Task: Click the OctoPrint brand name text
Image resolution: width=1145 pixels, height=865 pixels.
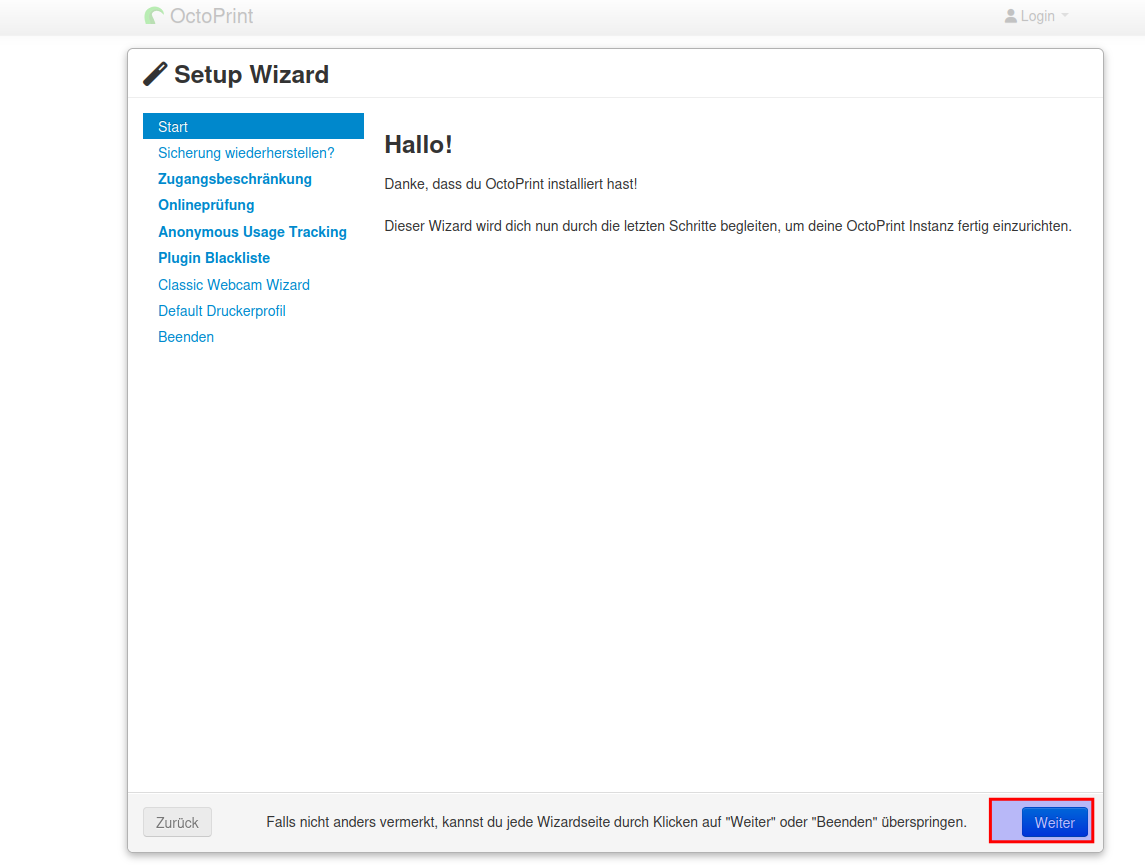Action: (211, 16)
